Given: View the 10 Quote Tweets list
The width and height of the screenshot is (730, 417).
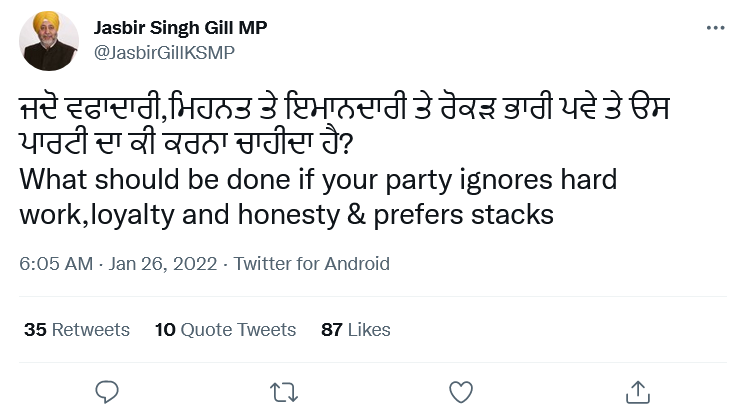Looking at the screenshot, I should click(226, 329).
